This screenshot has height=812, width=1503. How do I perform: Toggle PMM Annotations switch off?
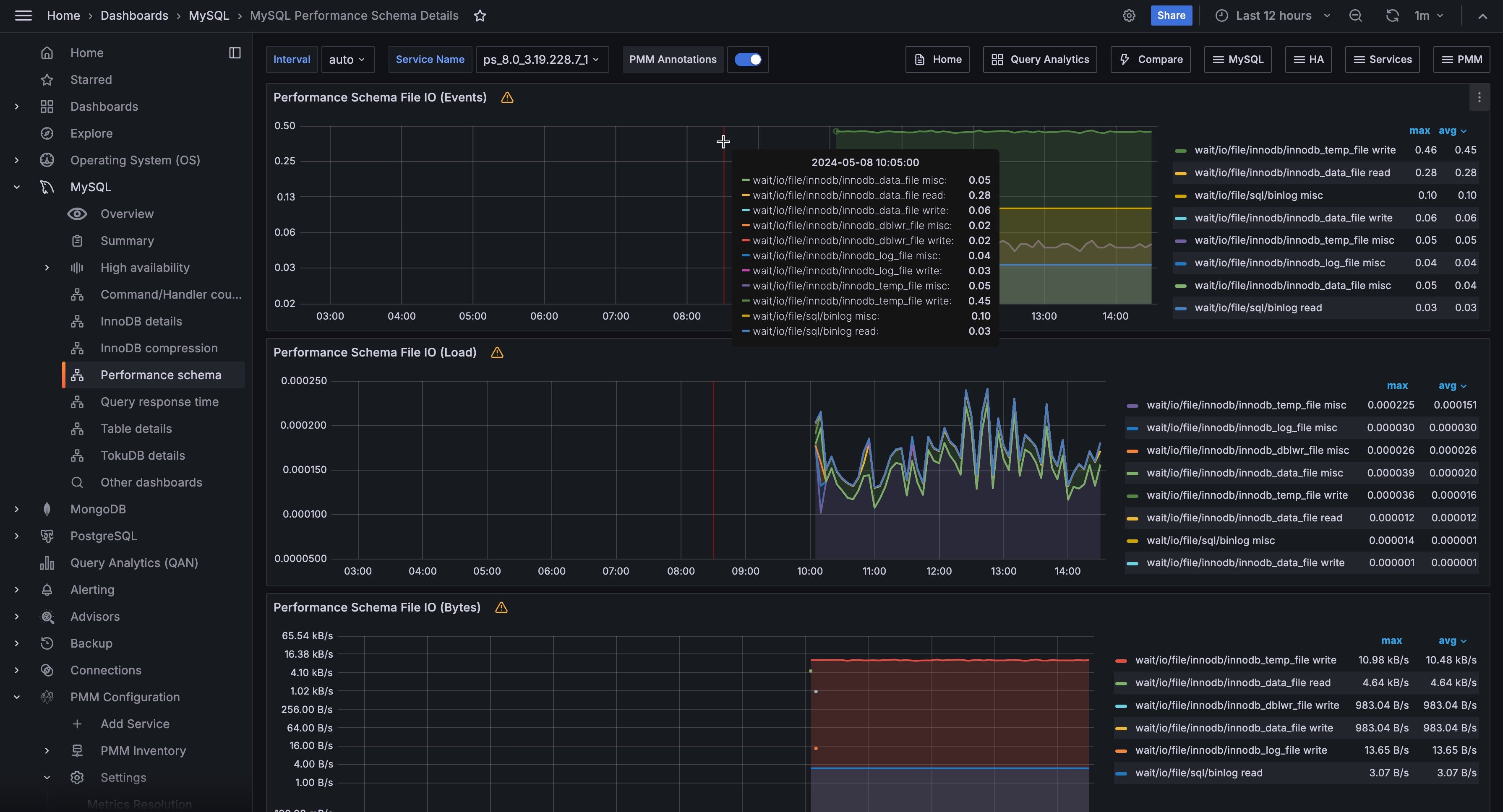click(x=747, y=60)
